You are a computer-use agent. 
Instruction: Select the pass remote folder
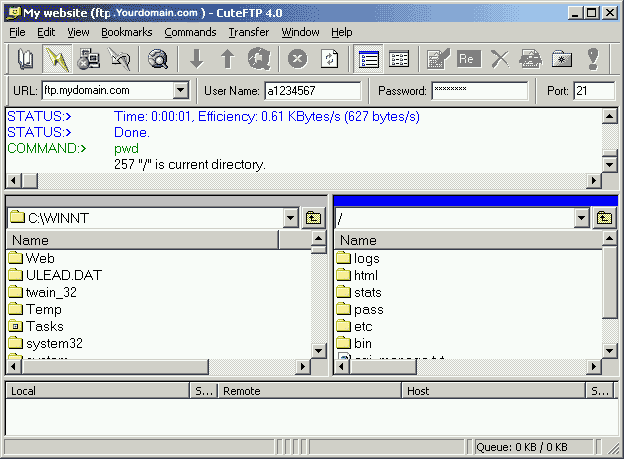pos(360,309)
